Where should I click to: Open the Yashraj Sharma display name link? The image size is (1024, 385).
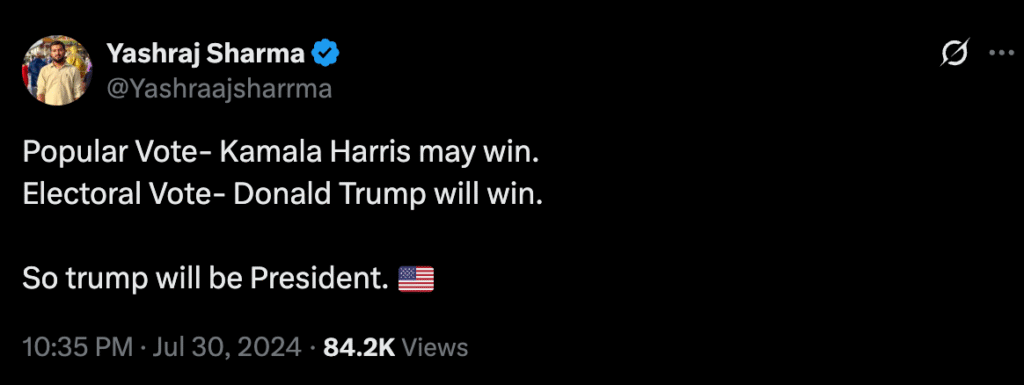coord(206,54)
